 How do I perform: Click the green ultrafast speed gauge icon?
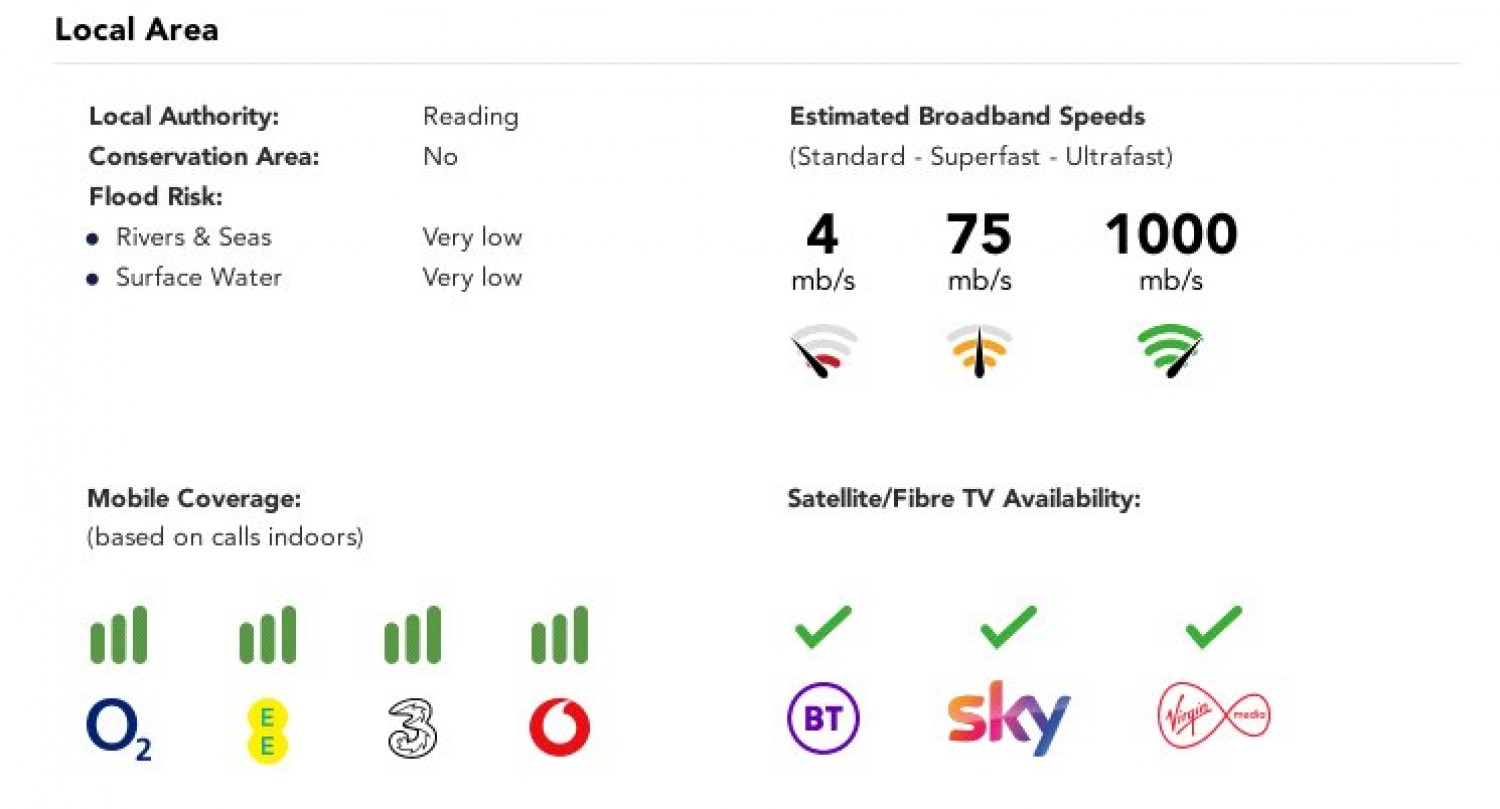pyautogui.click(x=1170, y=351)
